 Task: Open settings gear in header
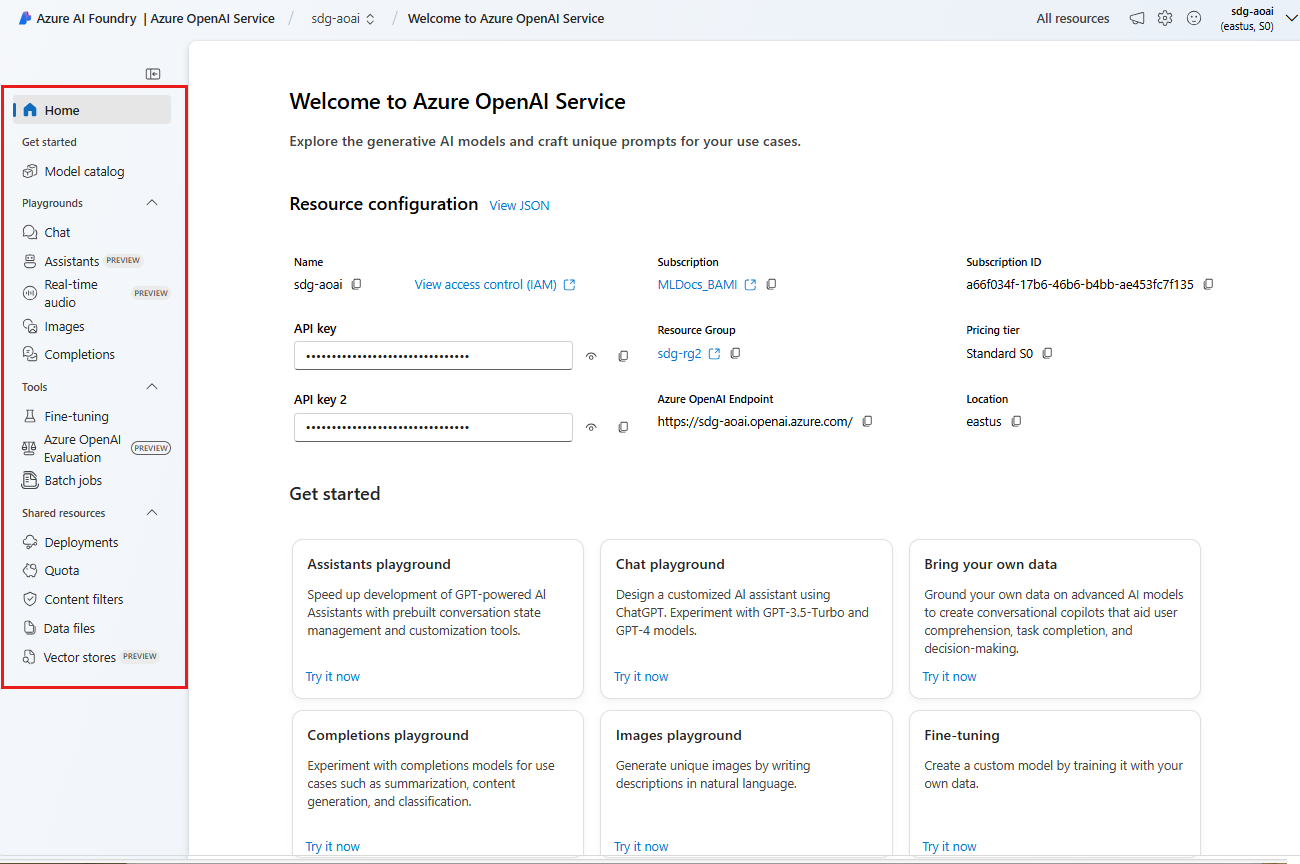(1165, 18)
